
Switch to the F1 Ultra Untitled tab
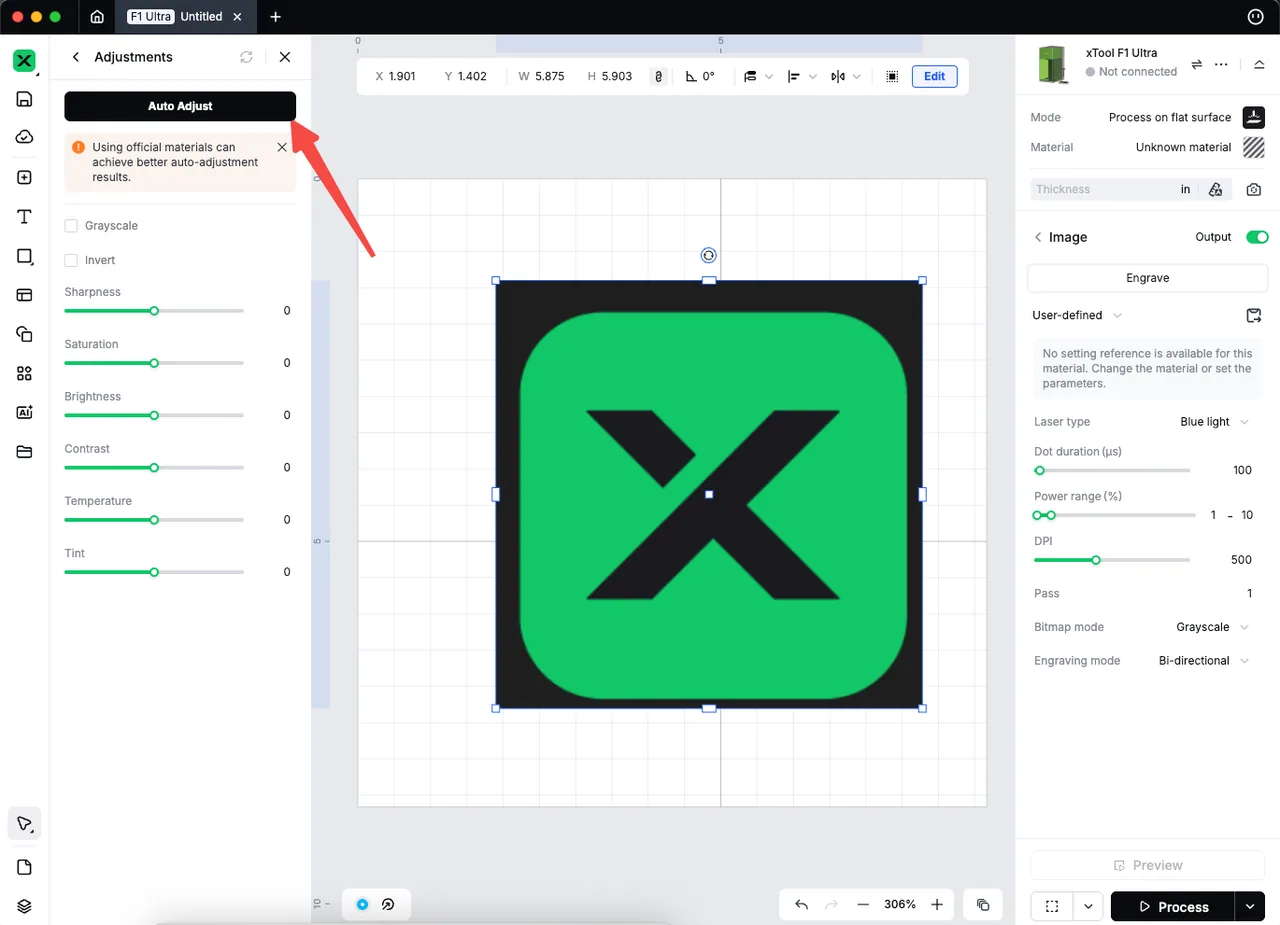coord(185,17)
